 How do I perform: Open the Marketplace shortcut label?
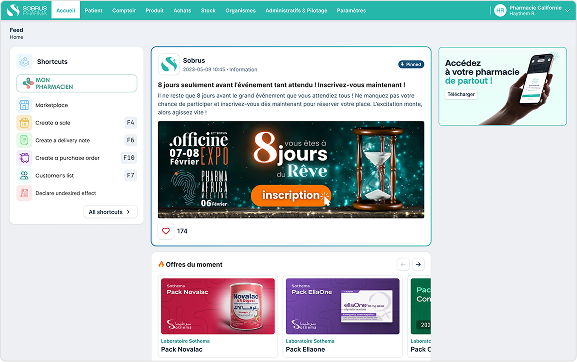(52, 105)
